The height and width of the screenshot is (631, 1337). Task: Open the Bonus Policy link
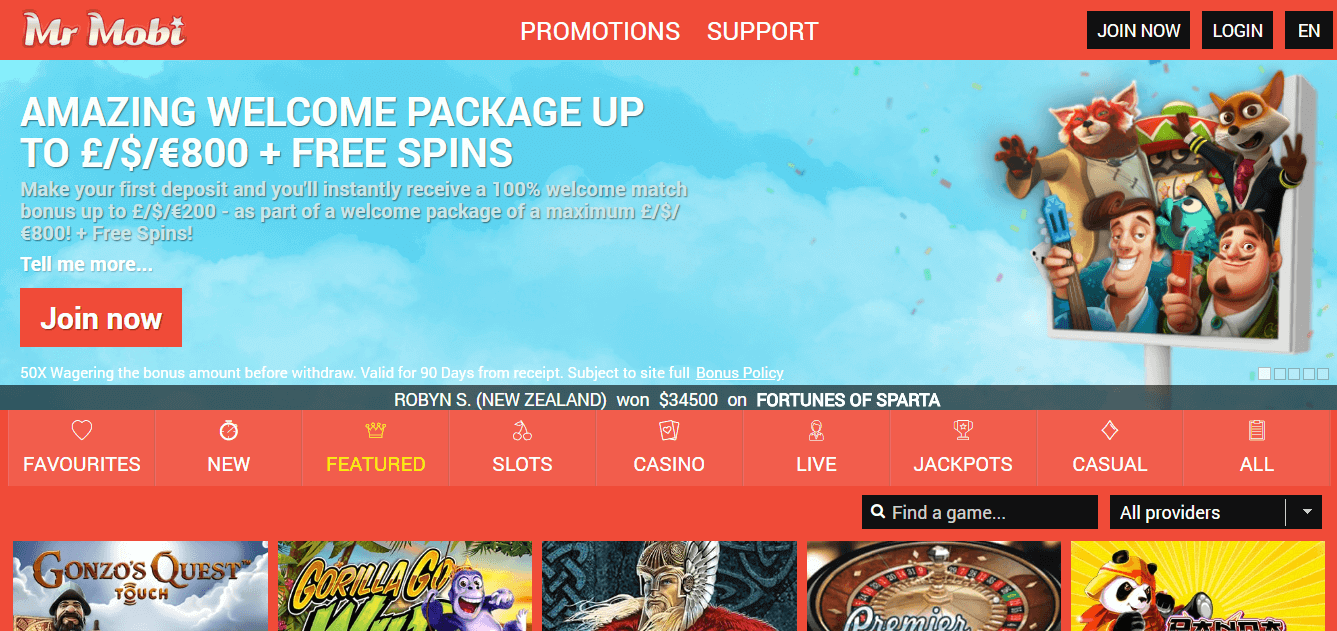click(740, 373)
